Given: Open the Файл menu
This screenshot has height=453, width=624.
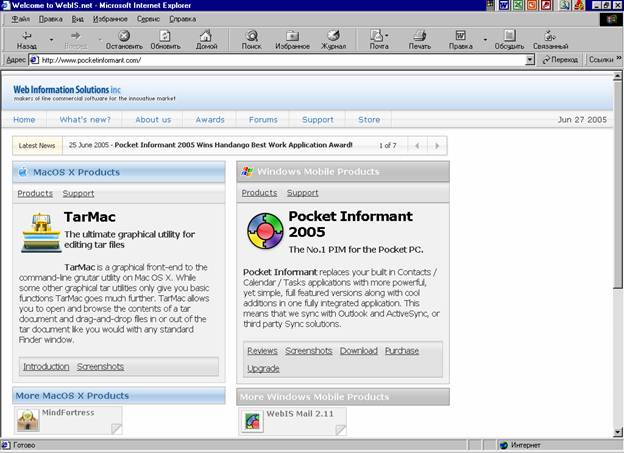Looking at the screenshot, I should tap(21, 19).
